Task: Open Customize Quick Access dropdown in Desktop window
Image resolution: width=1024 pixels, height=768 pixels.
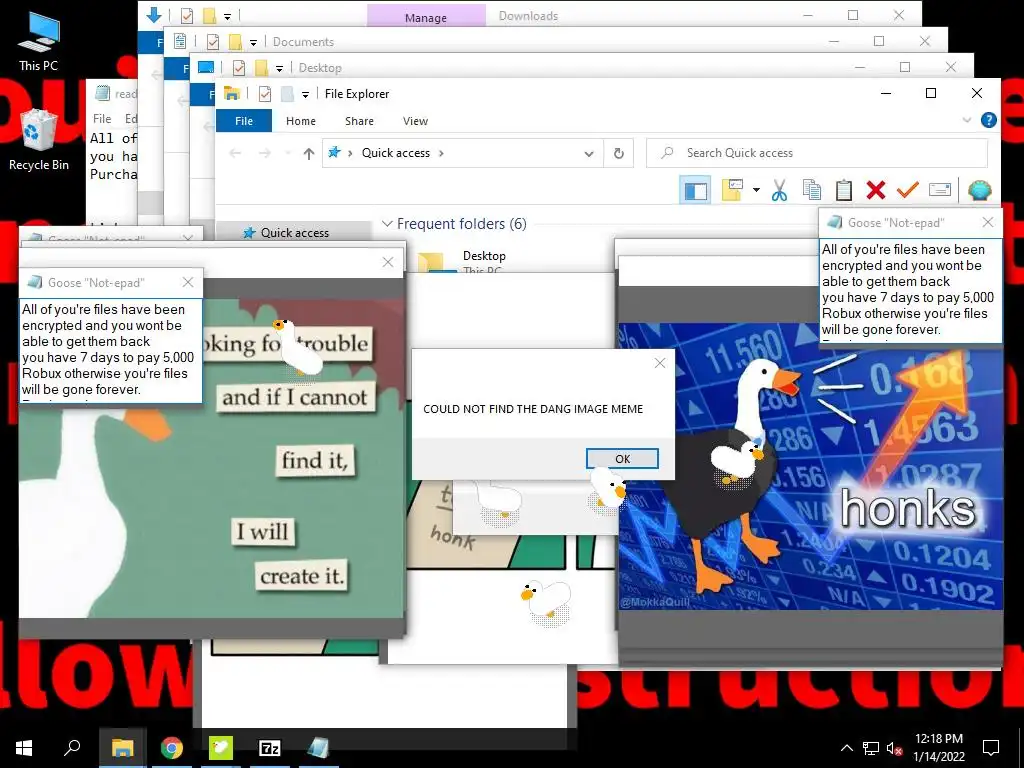Action: pyautogui.click(x=279, y=69)
